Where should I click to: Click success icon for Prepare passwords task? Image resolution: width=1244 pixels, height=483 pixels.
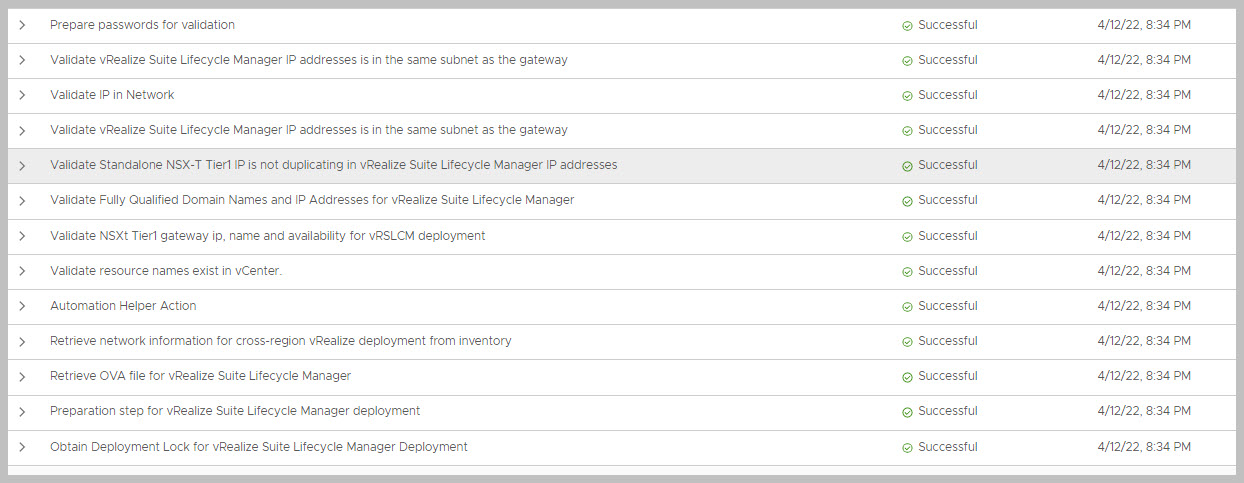pyautogui.click(x=907, y=25)
